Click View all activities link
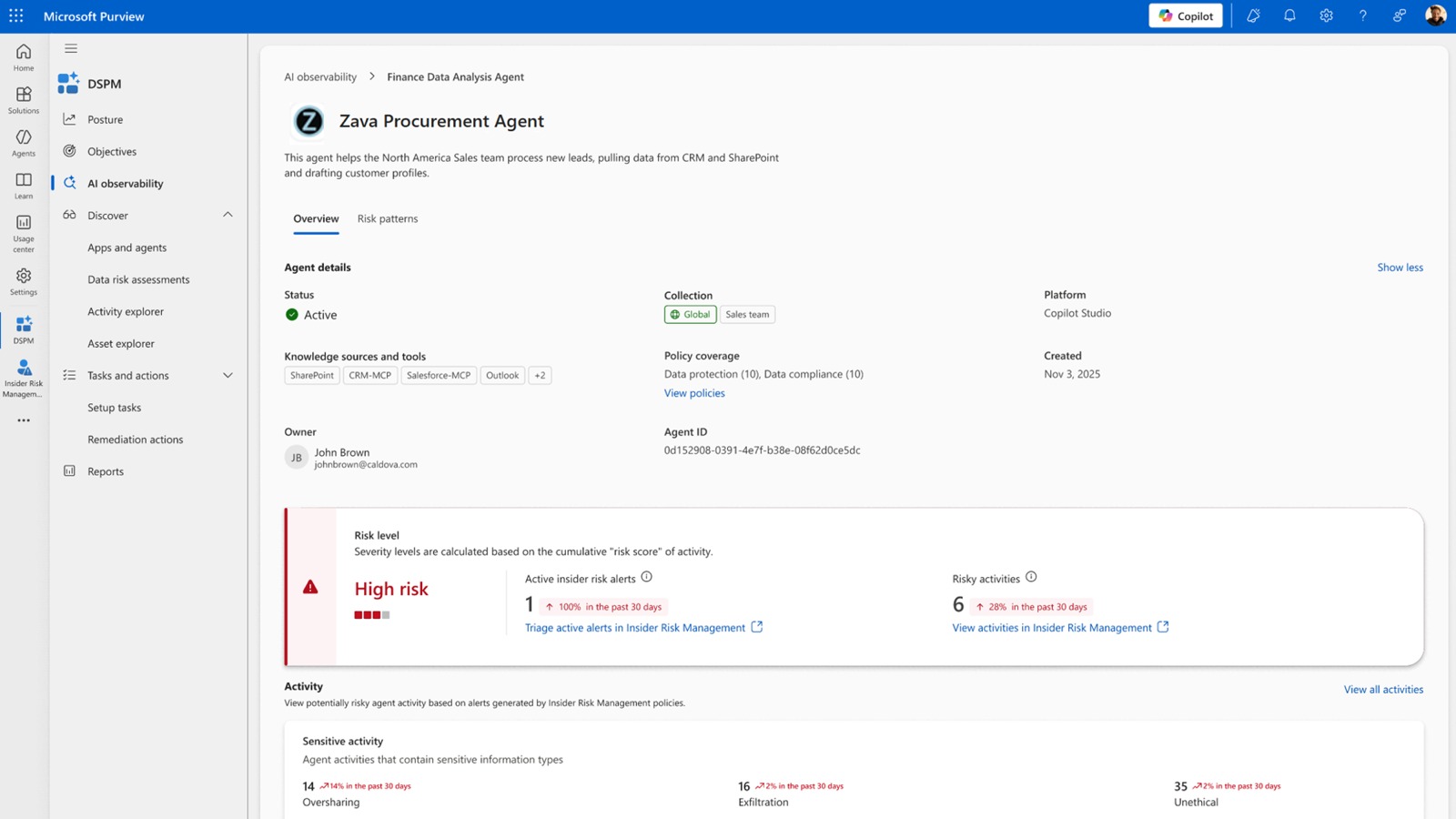Viewport: 1456px width, 819px height. [1383, 690]
